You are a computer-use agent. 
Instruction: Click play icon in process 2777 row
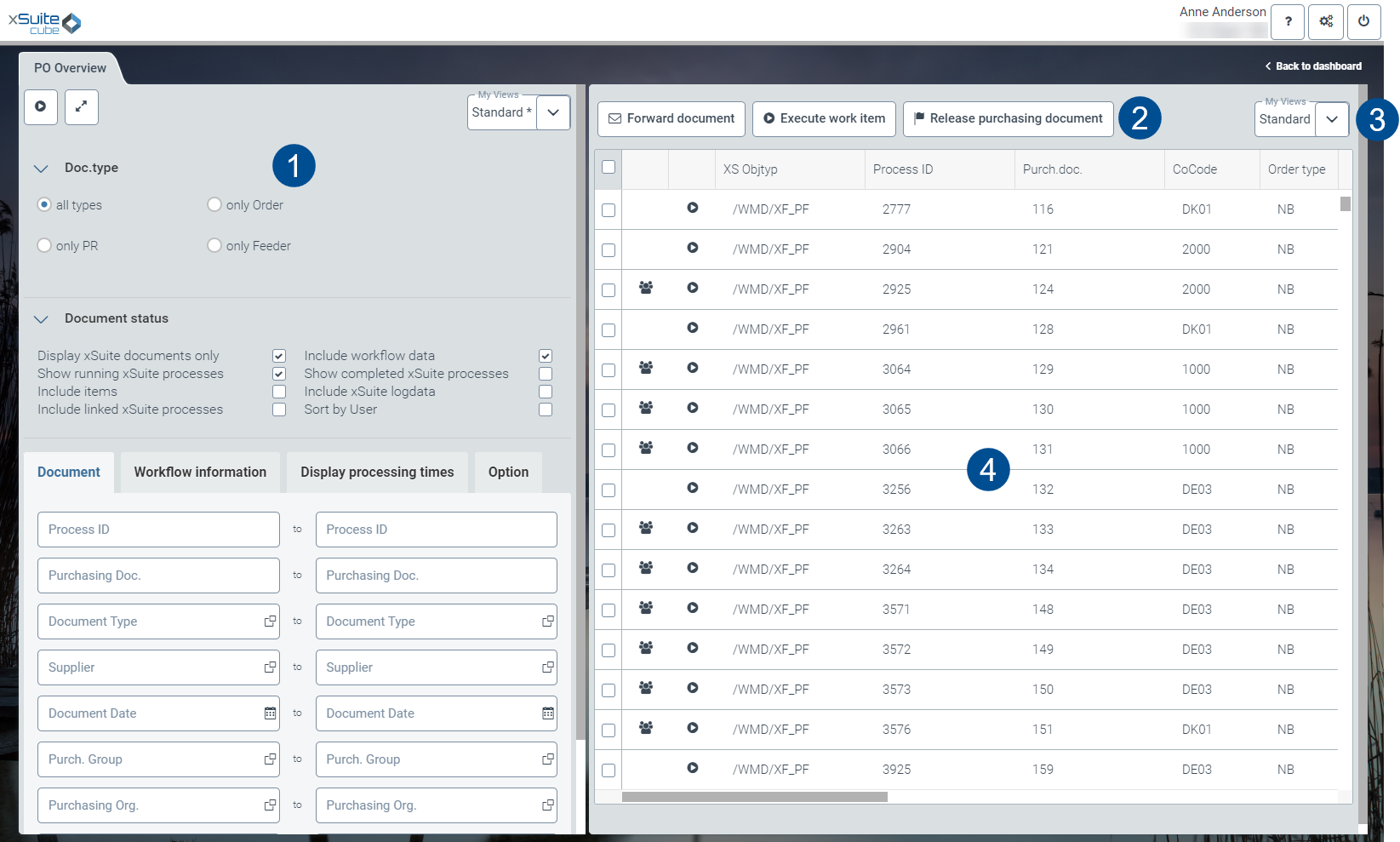point(693,208)
